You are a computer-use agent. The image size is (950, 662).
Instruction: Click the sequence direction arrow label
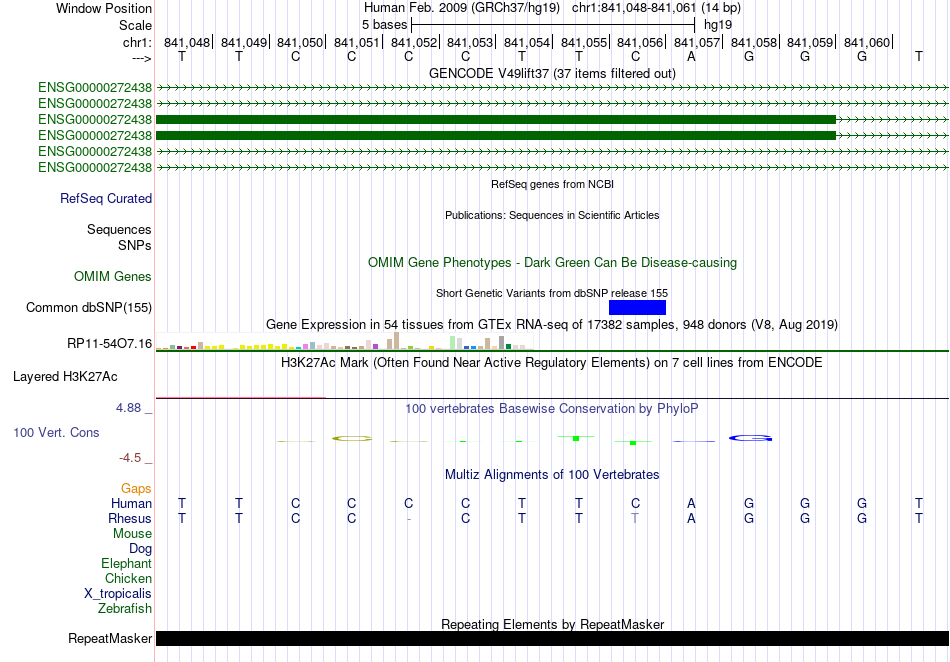tap(141, 58)
